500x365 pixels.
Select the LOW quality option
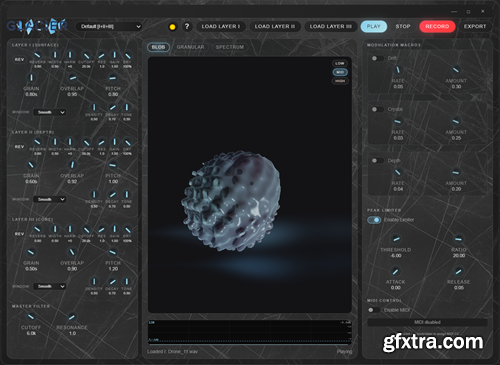[340, 63]
